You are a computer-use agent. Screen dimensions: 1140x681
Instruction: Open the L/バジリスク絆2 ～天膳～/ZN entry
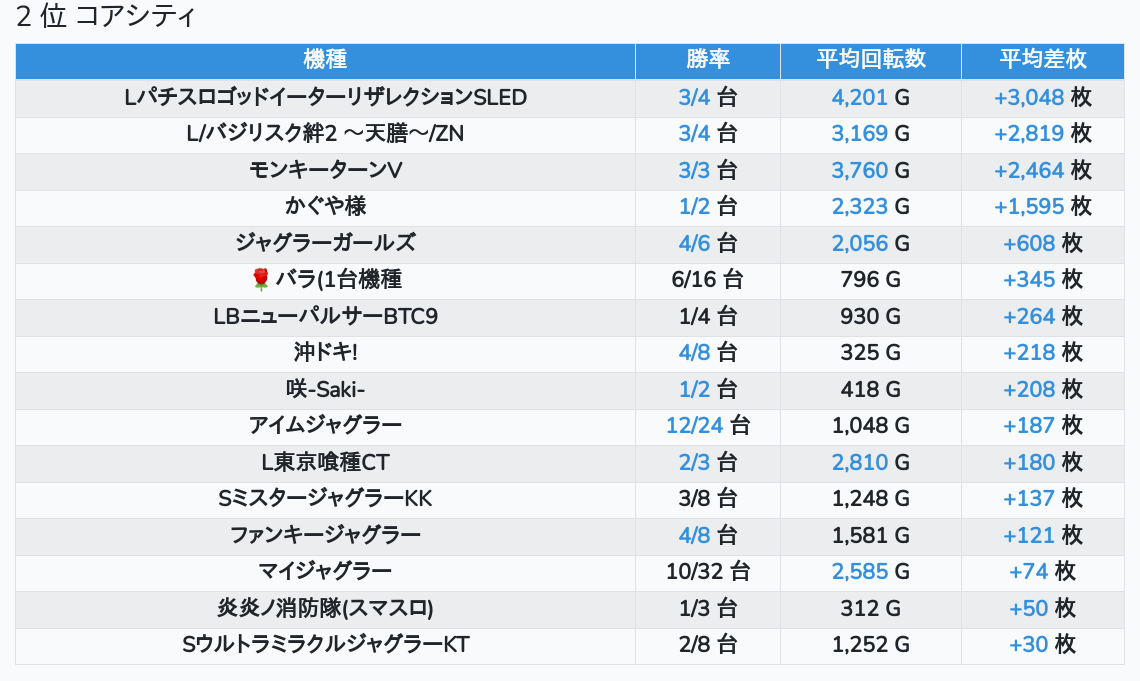[x=325, y=133]
